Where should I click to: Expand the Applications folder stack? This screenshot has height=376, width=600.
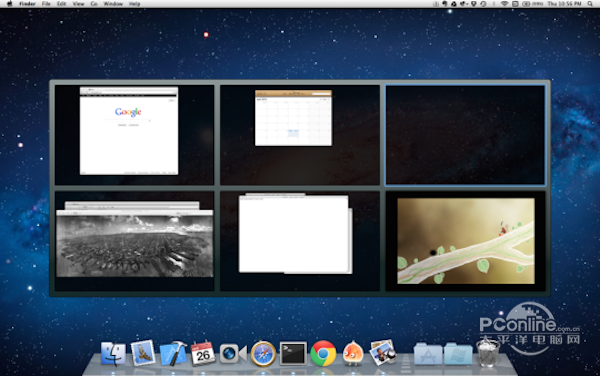tap(428, 353)
